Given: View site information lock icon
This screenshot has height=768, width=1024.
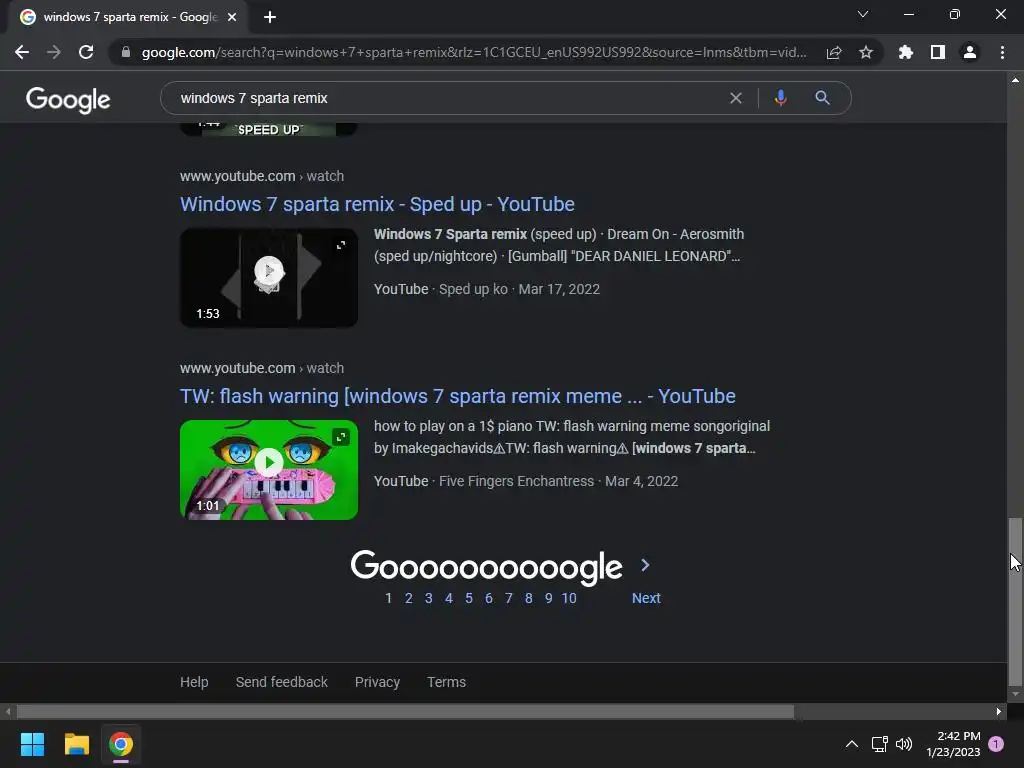Looking at the screenshot, I should [x=126, y=52].
